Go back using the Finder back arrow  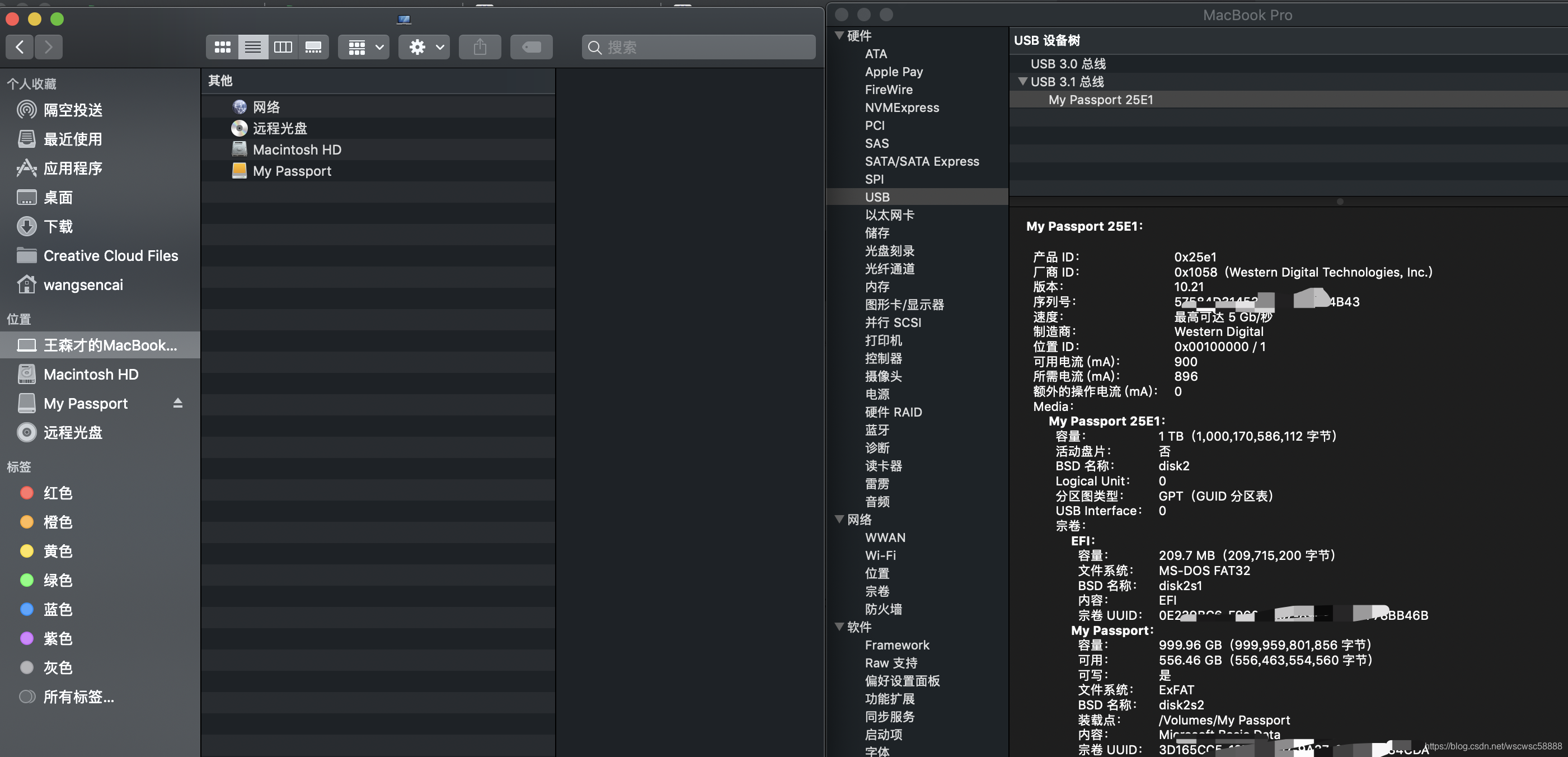click(x=20, y=47)
